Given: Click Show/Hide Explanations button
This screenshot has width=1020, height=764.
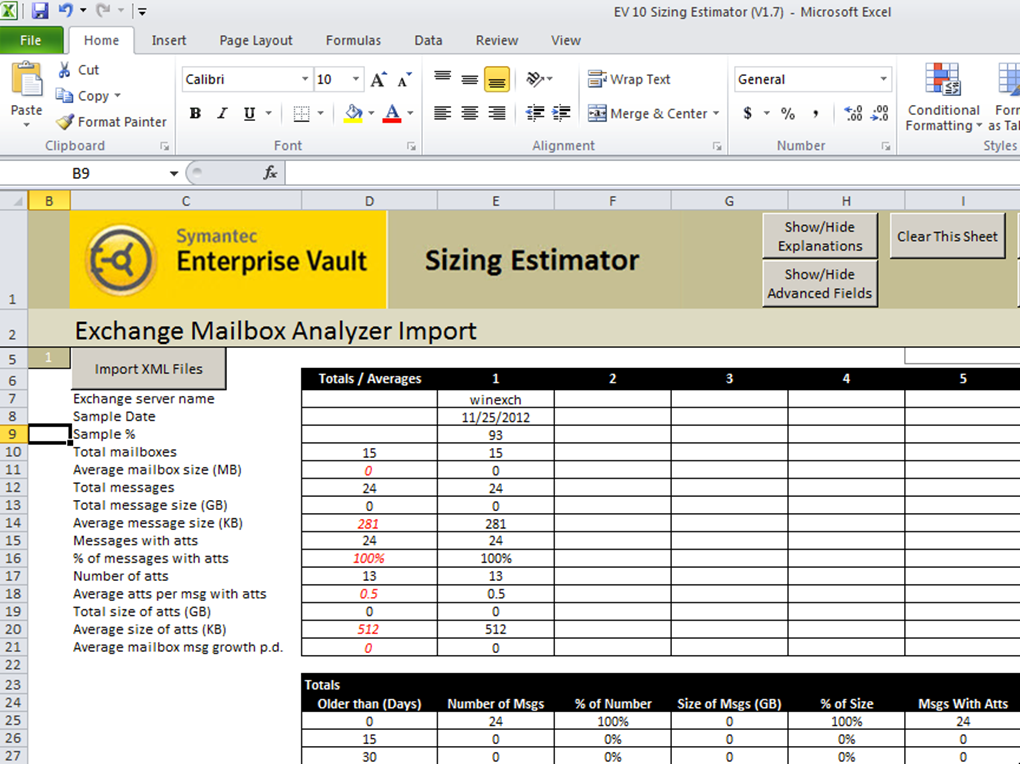Looking at the screenshot, I should [x=820, y=236].
